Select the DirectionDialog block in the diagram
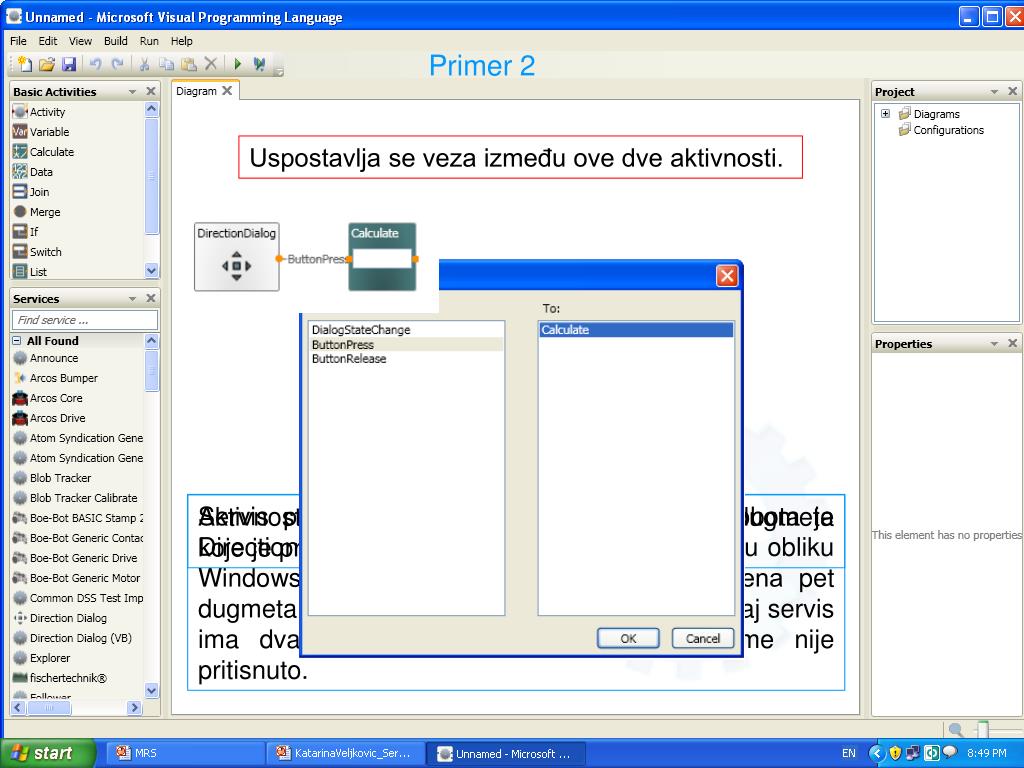The image size is (1024, 768). pos(236,257)
